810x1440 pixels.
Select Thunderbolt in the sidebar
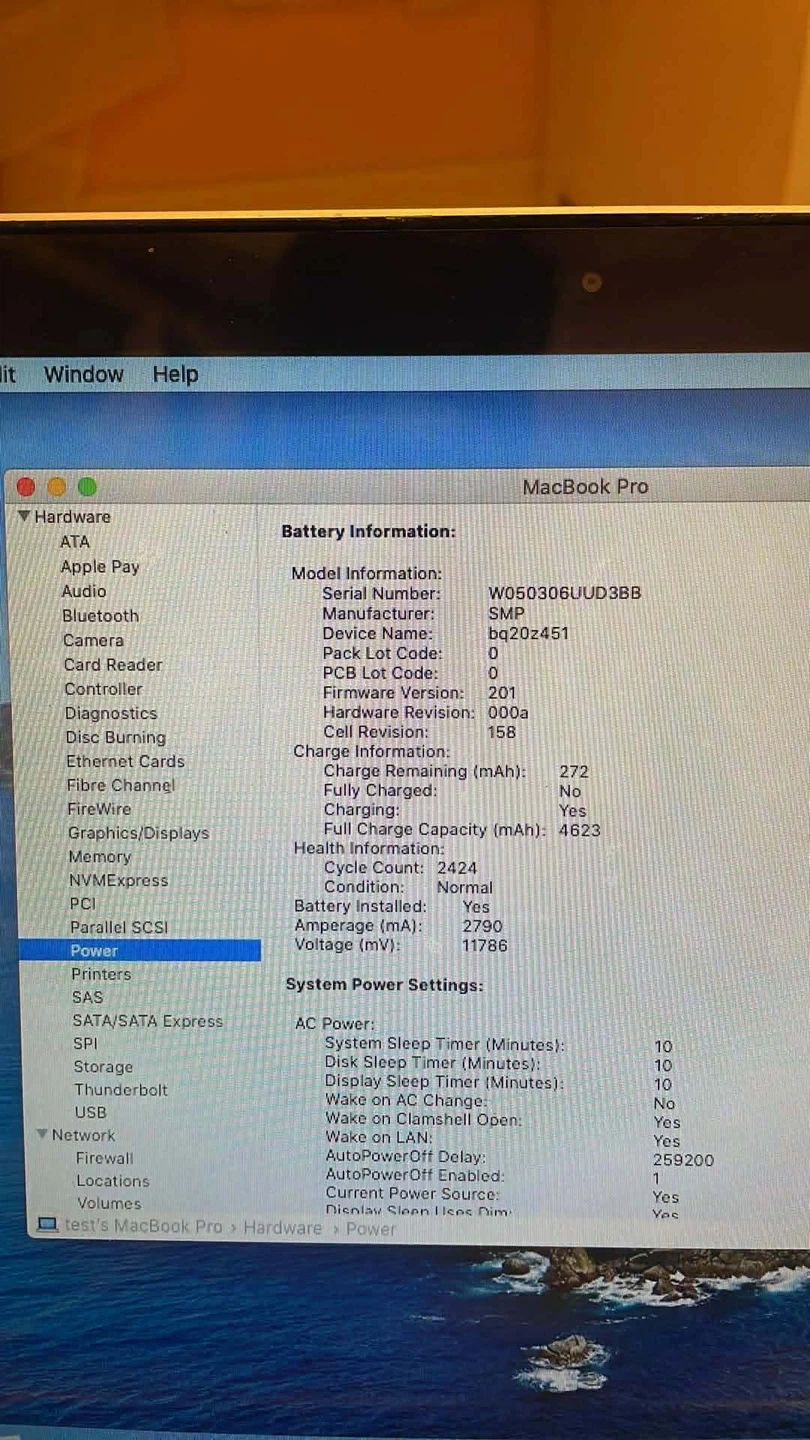pyautogui.click(x=121, y=1090)
